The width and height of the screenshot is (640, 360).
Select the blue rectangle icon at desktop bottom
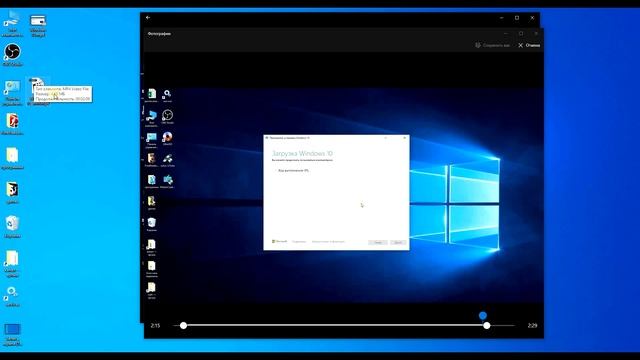coord(12,335)
